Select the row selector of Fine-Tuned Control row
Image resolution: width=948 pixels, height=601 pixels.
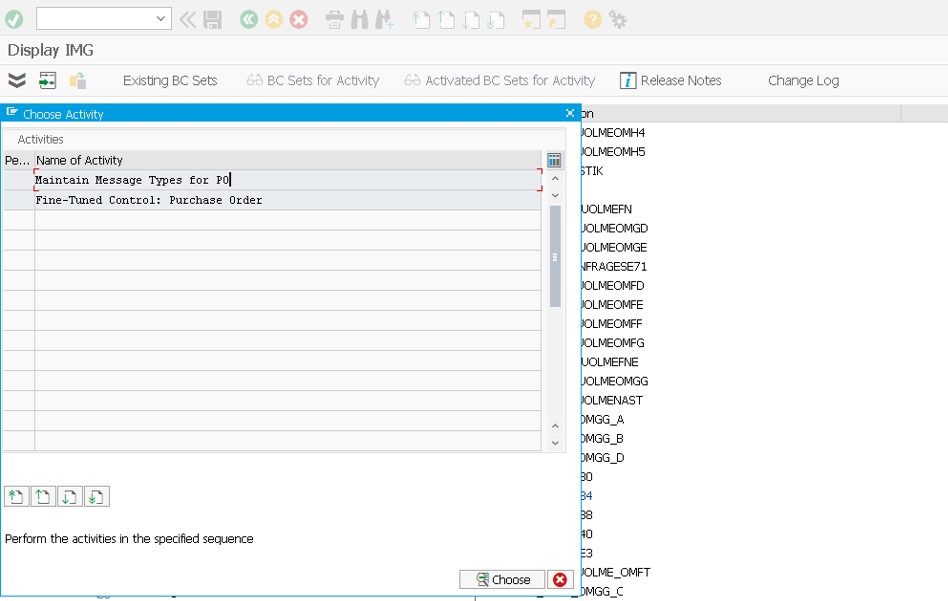click(x=19, y=200)
